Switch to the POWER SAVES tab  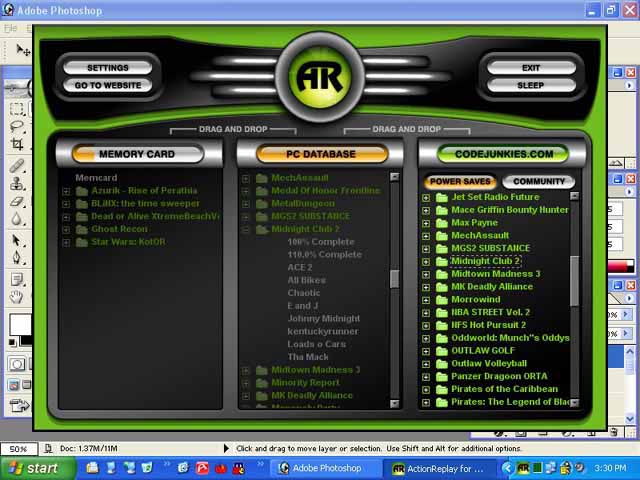pyautogui.click(x=460, y=181)
